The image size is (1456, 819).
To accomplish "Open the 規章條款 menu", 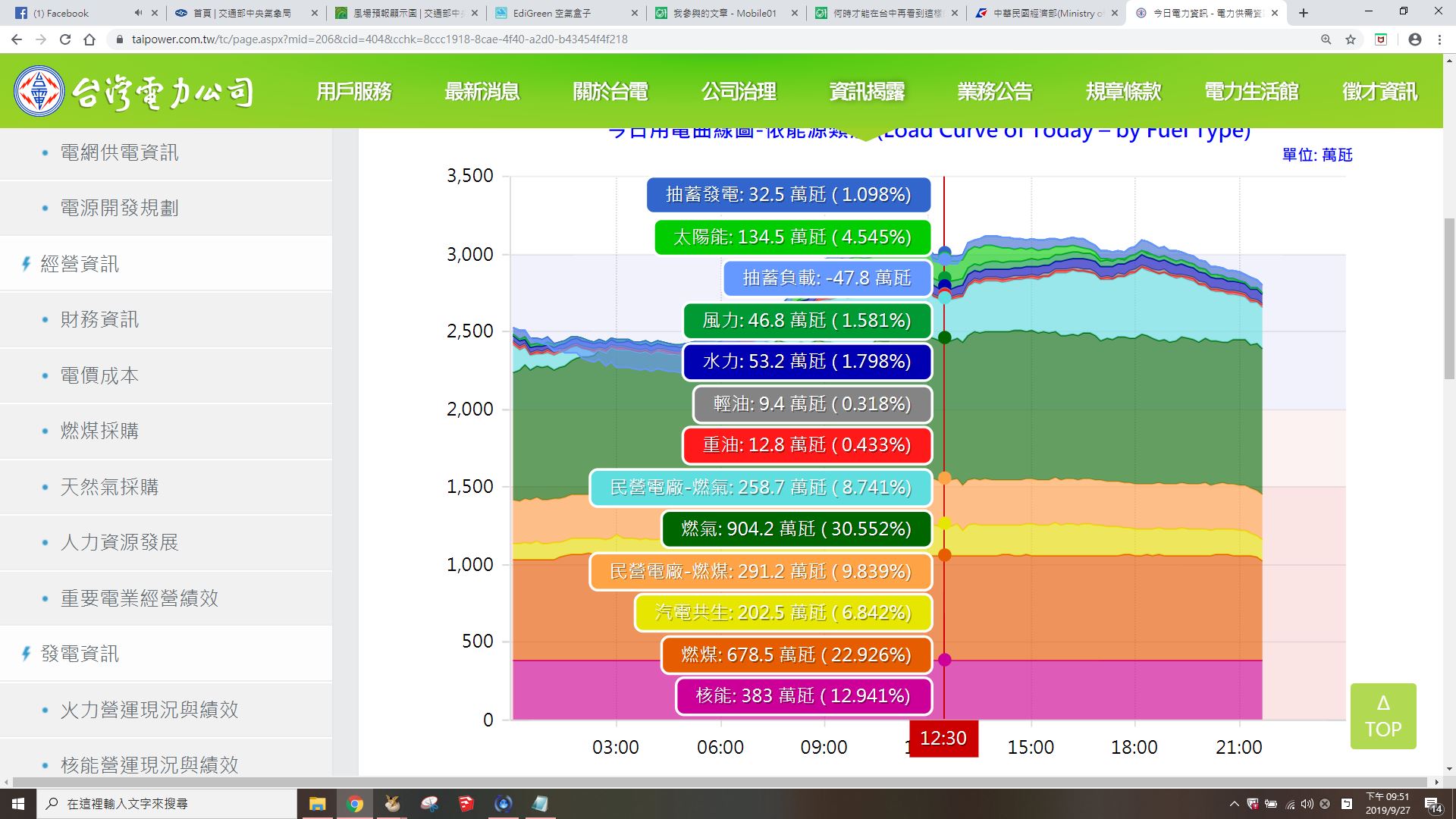I will [x=1123, y=92].
